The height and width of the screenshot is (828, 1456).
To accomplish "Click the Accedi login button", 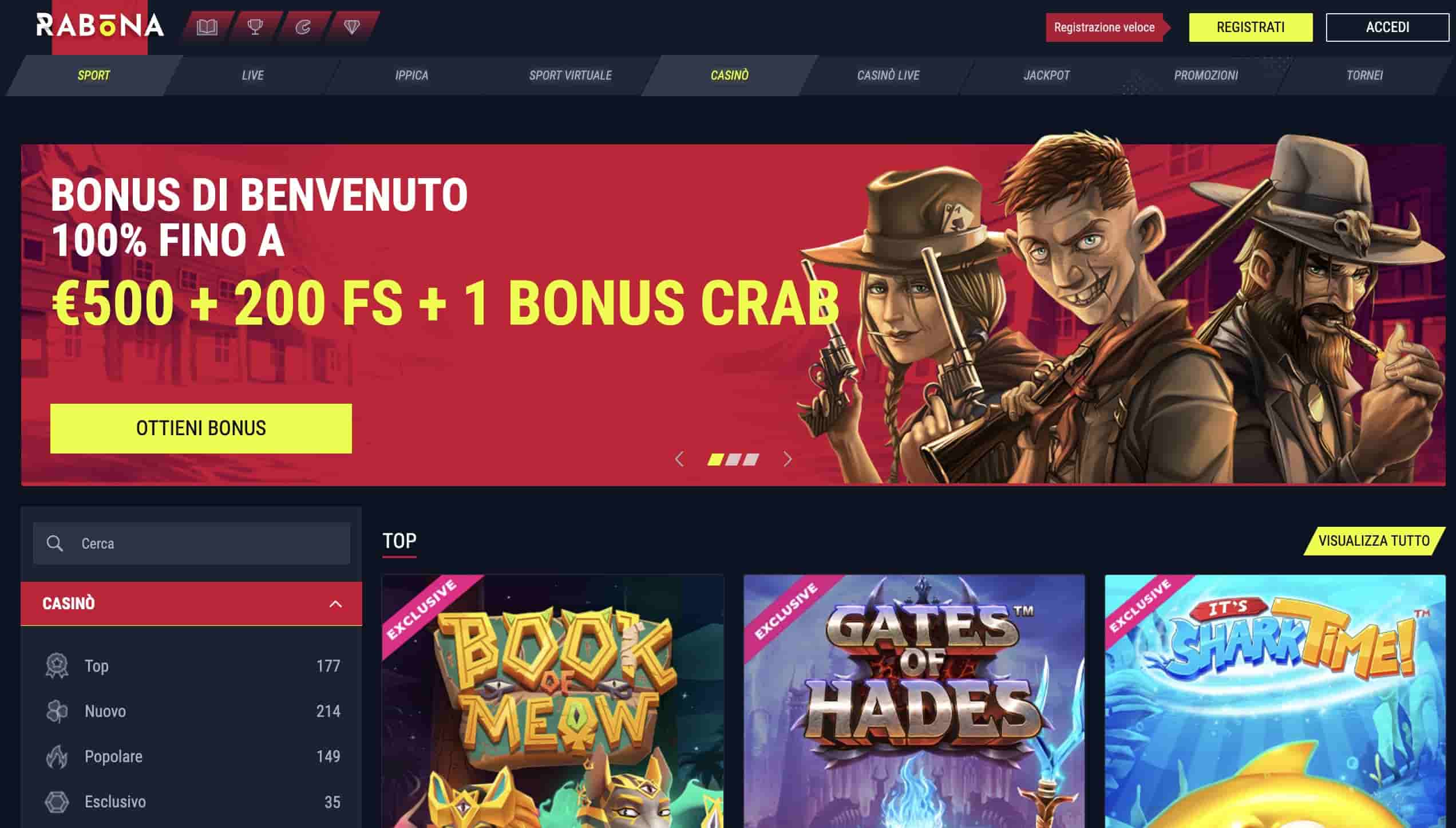I will (1387, 27).
